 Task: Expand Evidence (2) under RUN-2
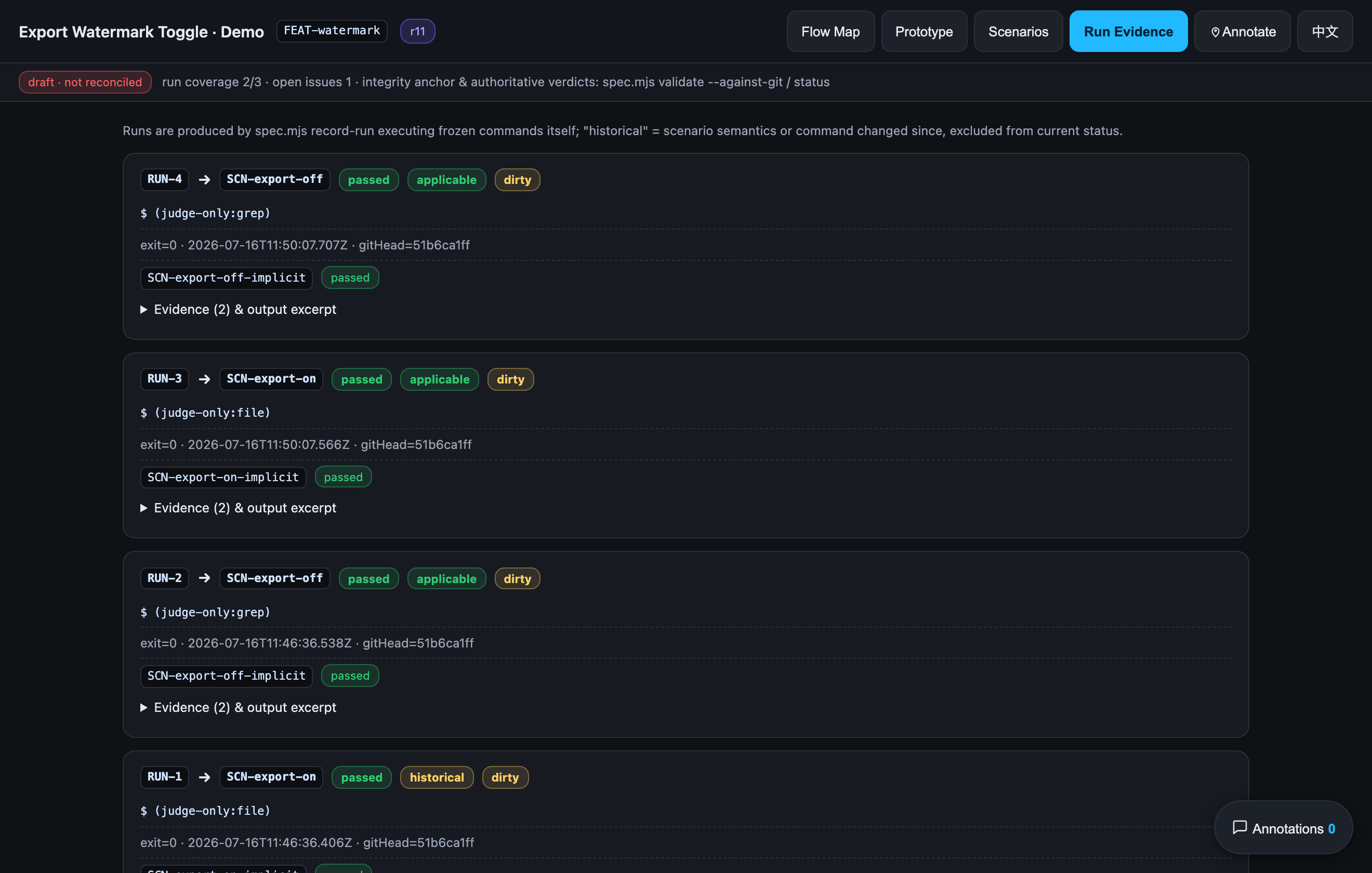pyautogui.click(x=238, y=707)
